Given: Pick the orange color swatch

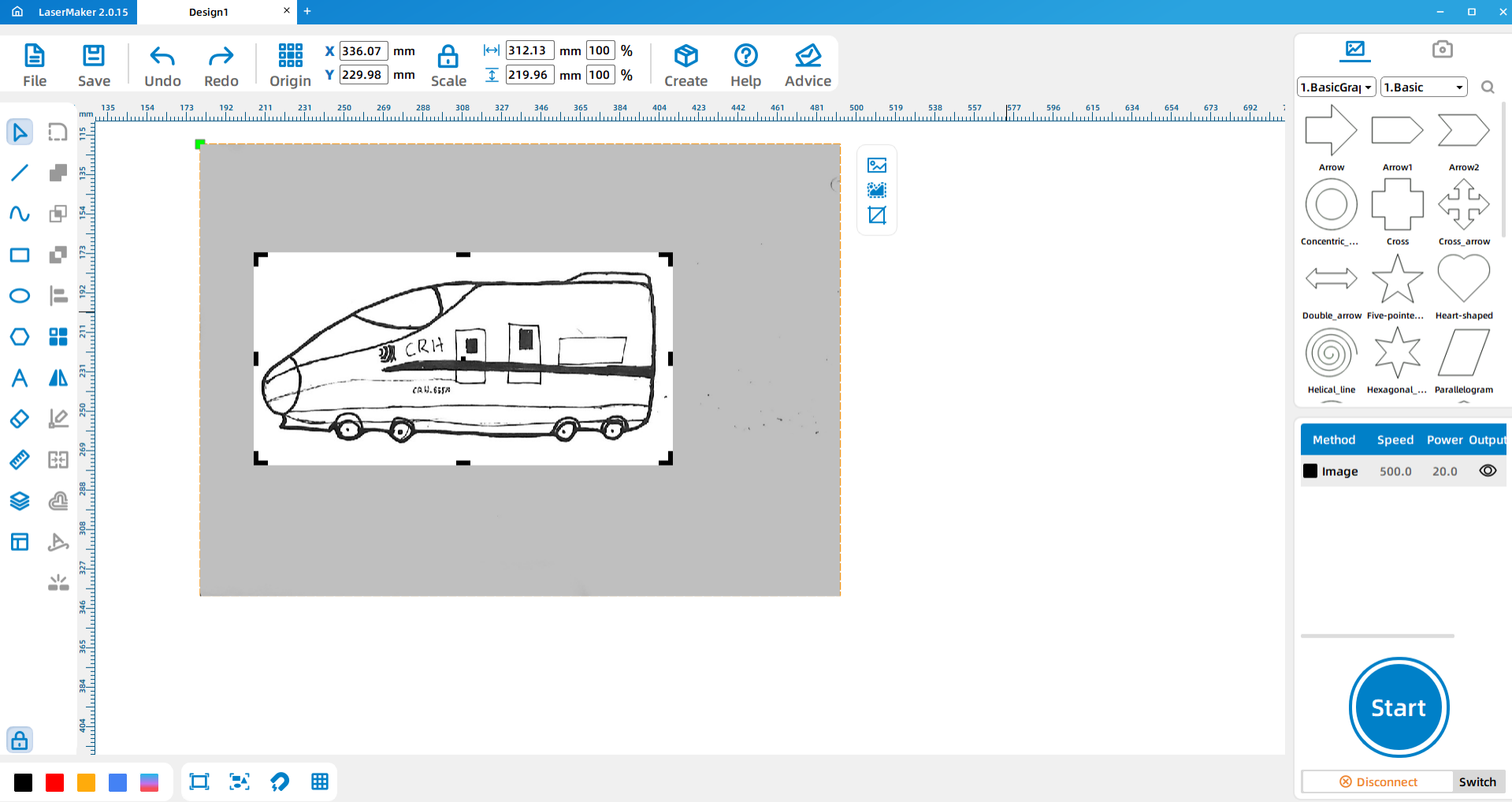Looking at the screenshot, I should click(87, 782).
